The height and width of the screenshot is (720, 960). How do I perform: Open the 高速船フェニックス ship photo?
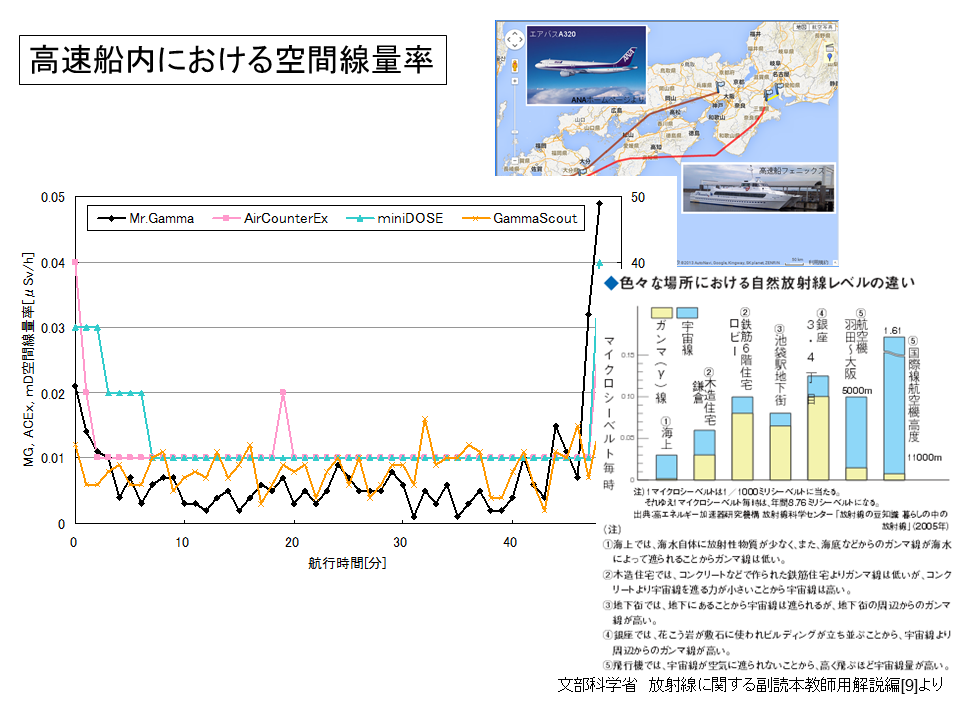(x=758, y=187)
